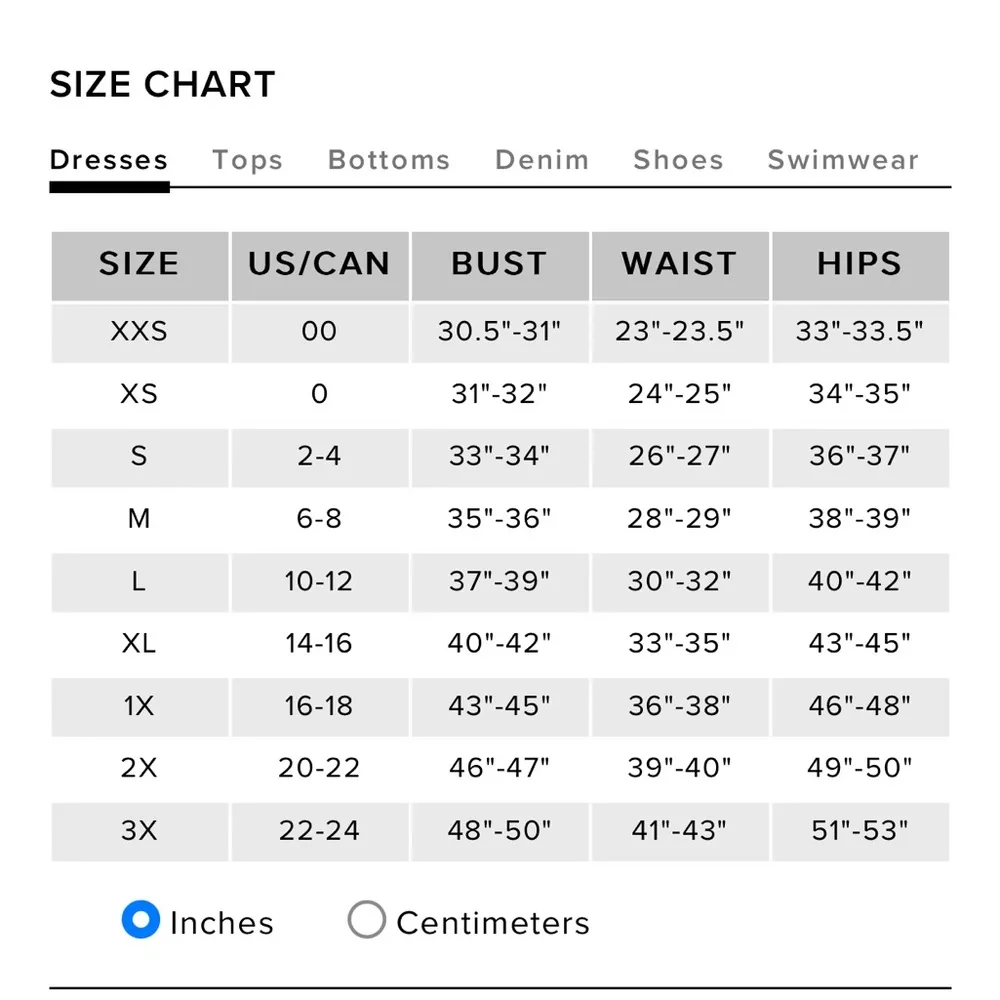
Task: Open the Shoes tab
Action: click(678, 161)
